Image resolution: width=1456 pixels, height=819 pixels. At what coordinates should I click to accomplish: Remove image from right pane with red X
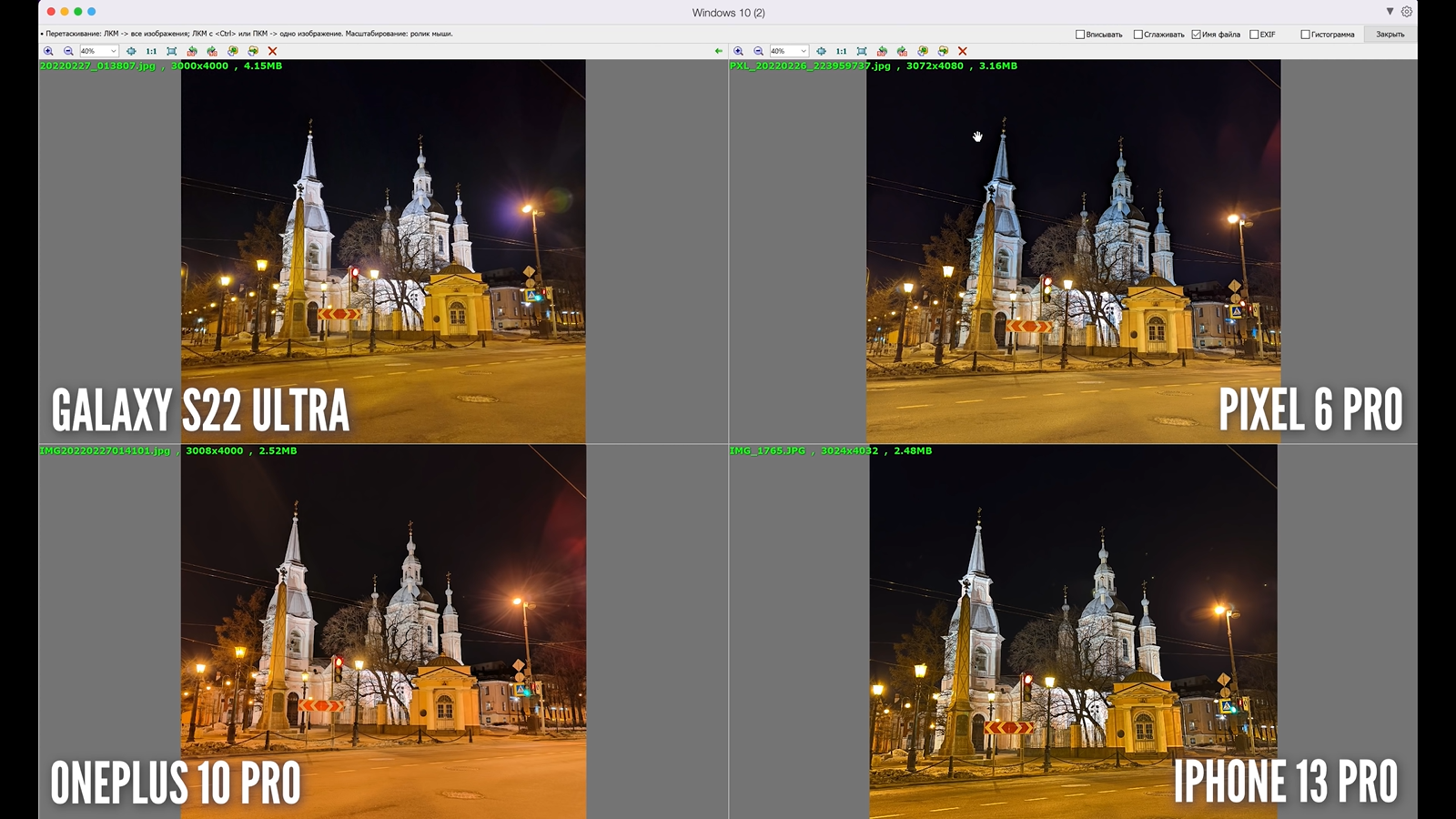[962, 51]
